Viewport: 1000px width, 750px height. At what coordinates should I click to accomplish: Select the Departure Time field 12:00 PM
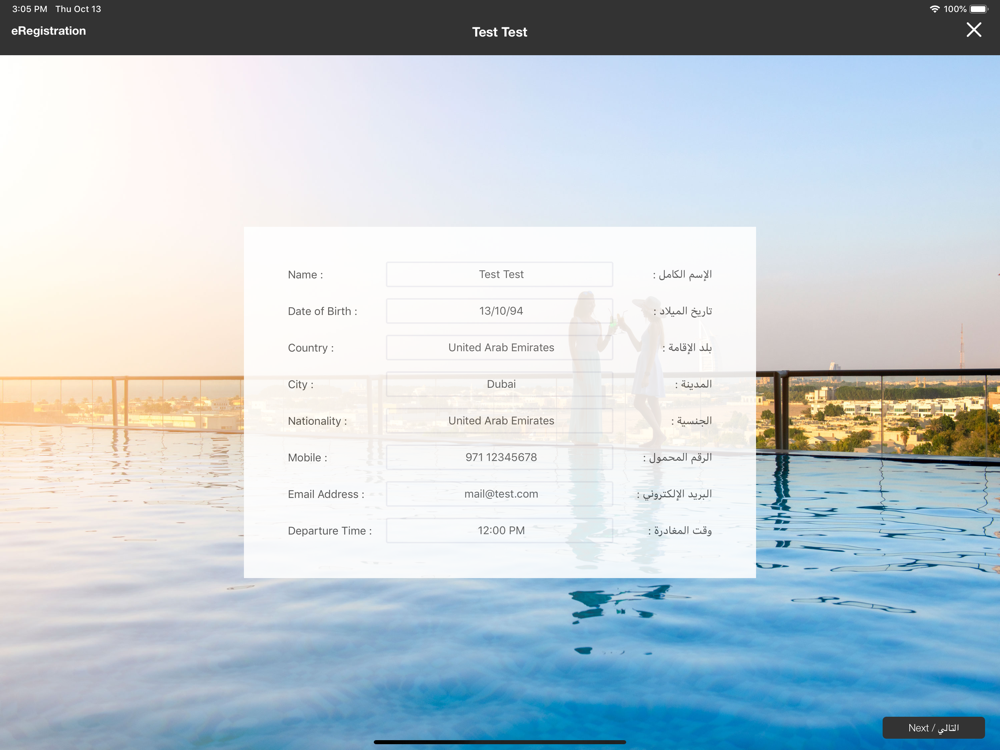(x=499, y=531)
